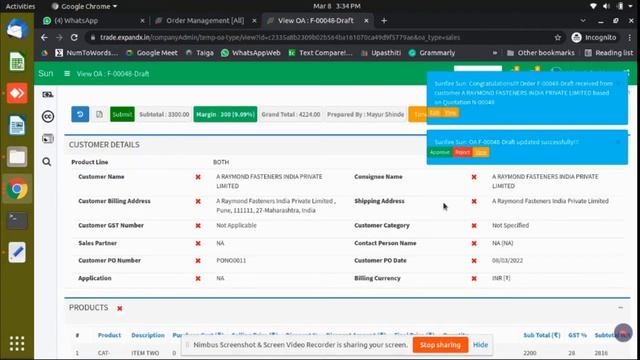Switch to the Order Management [All] tab

(205, 20)
